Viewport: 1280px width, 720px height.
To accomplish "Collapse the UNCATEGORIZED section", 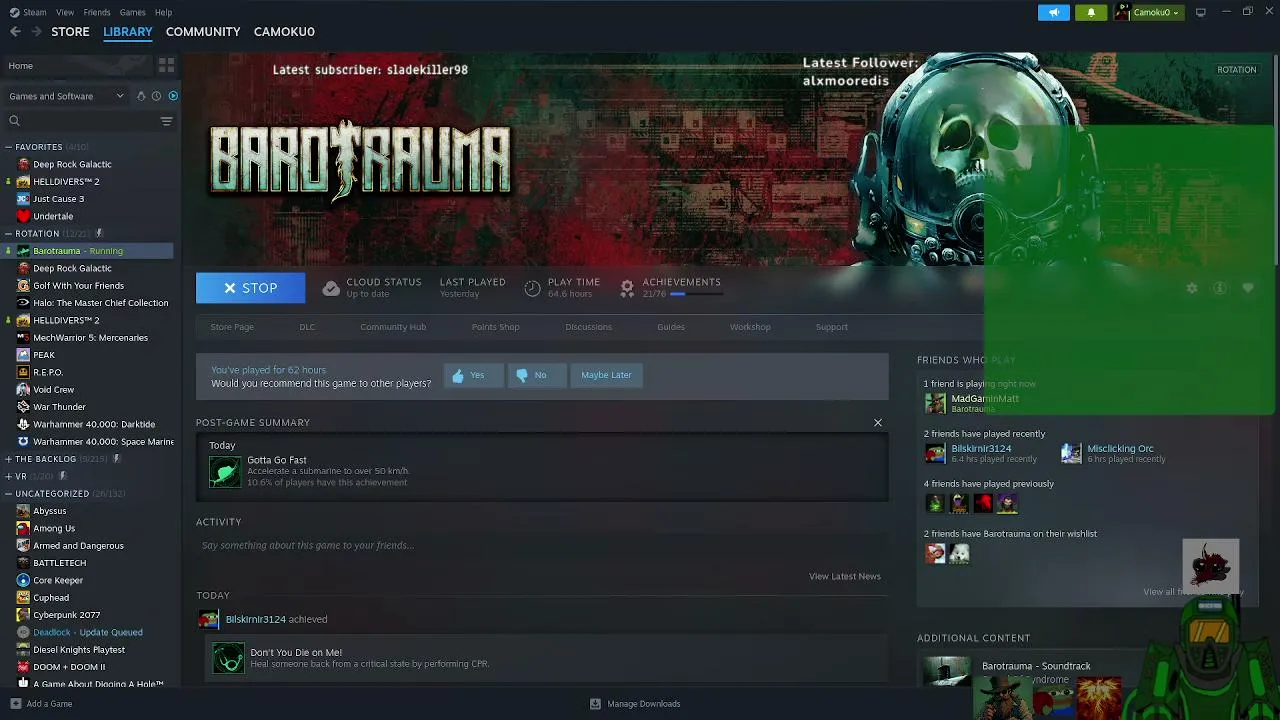I will 9,494.
